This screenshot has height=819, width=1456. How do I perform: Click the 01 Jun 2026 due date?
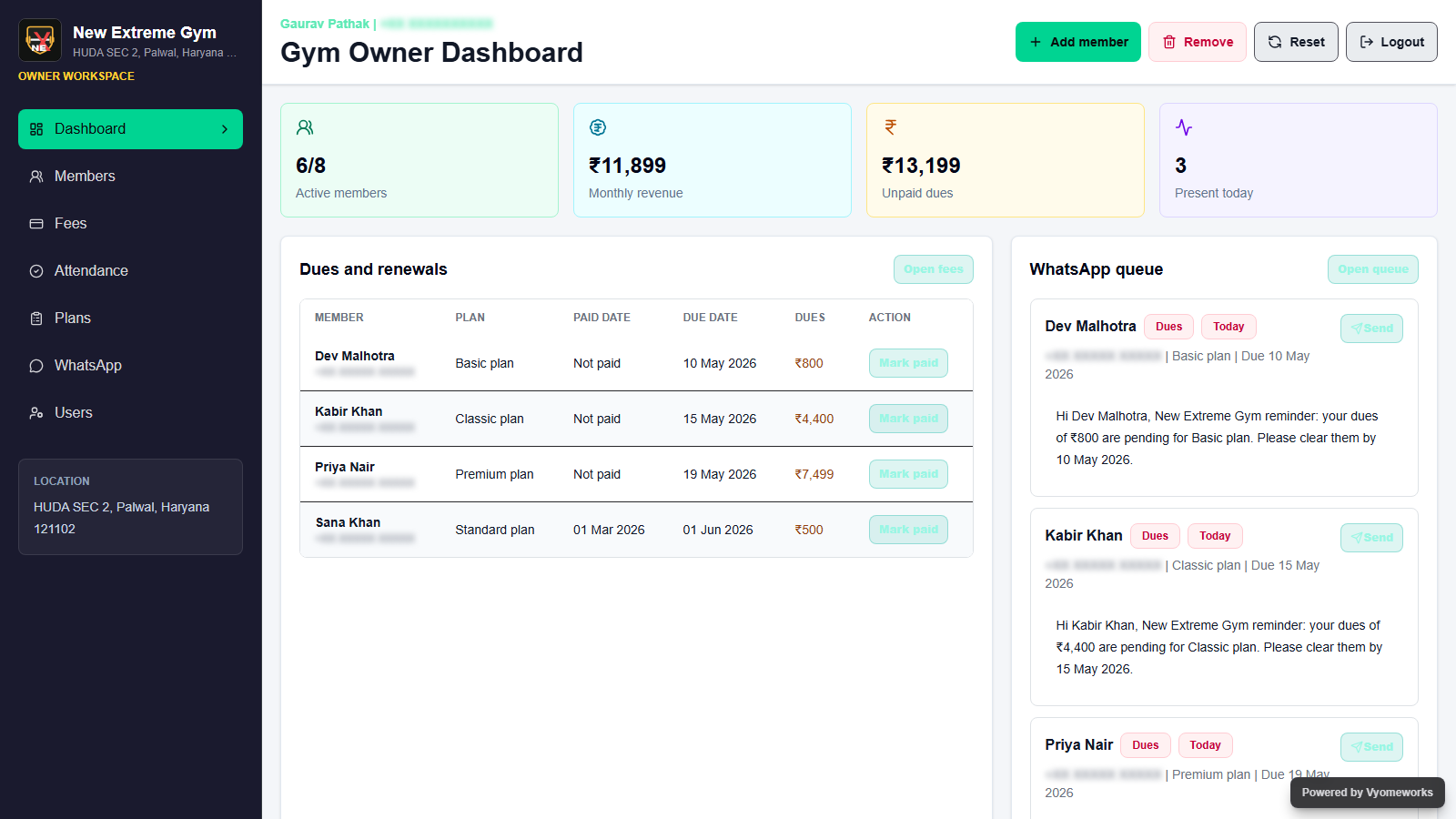click(718, 530)
